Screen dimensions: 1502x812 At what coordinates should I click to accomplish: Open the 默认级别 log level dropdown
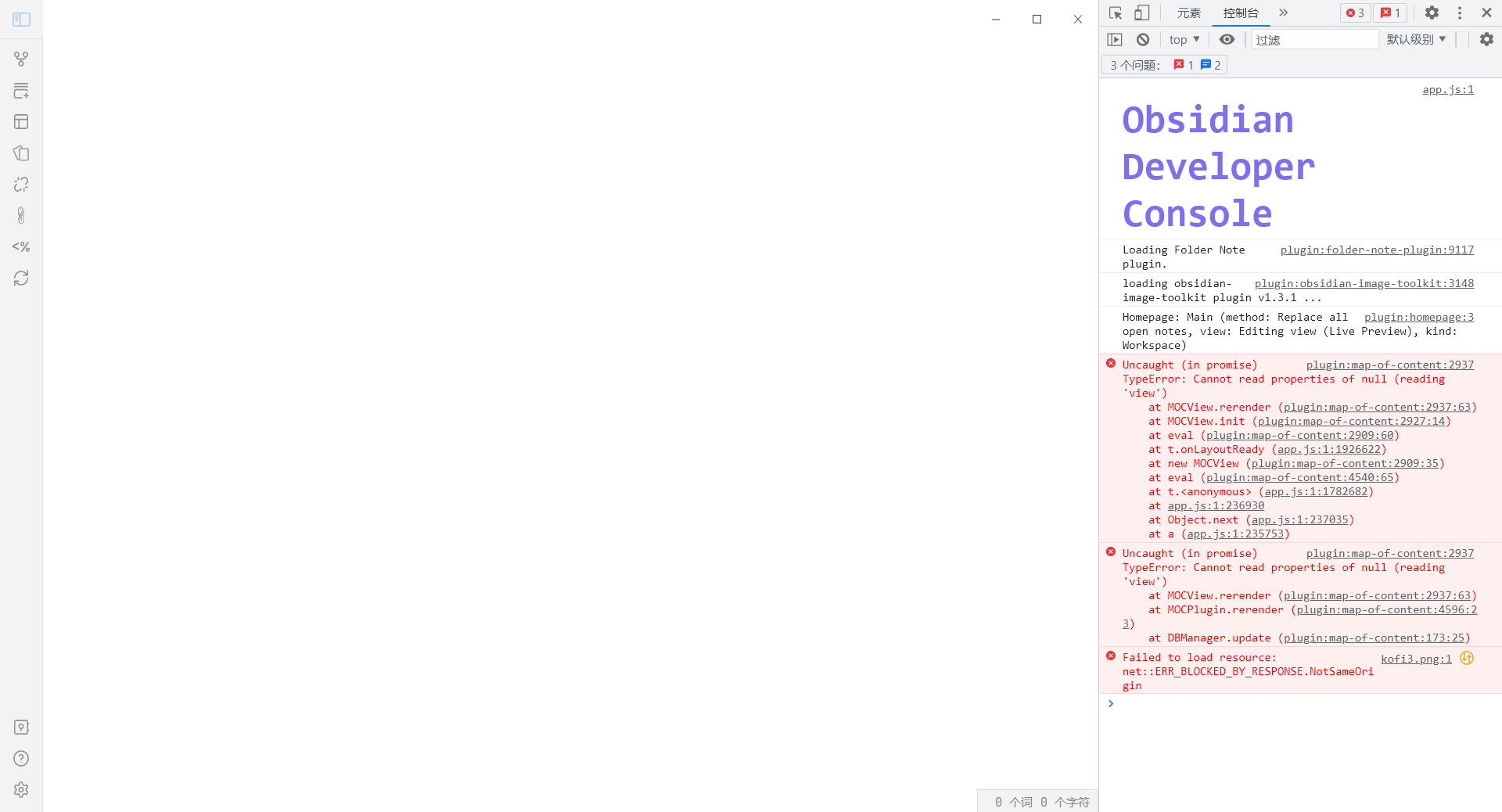tap(1414, 39)
